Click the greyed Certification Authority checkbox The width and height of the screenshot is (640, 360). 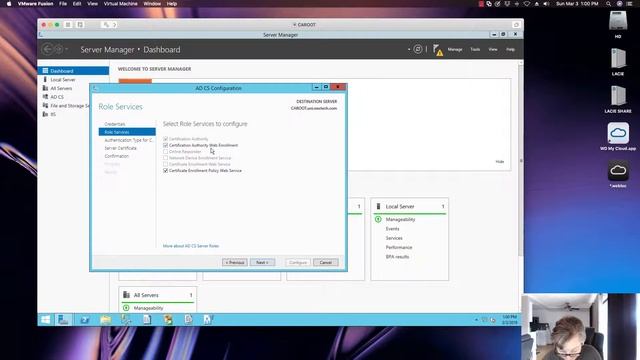165,139
